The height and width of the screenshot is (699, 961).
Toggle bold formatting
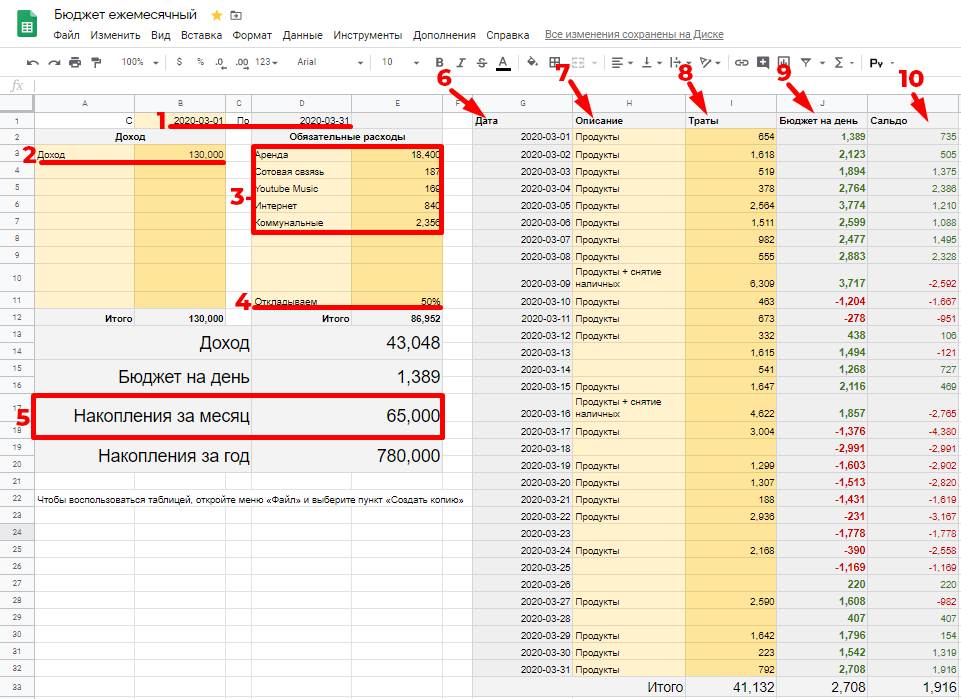click(439, 62)
